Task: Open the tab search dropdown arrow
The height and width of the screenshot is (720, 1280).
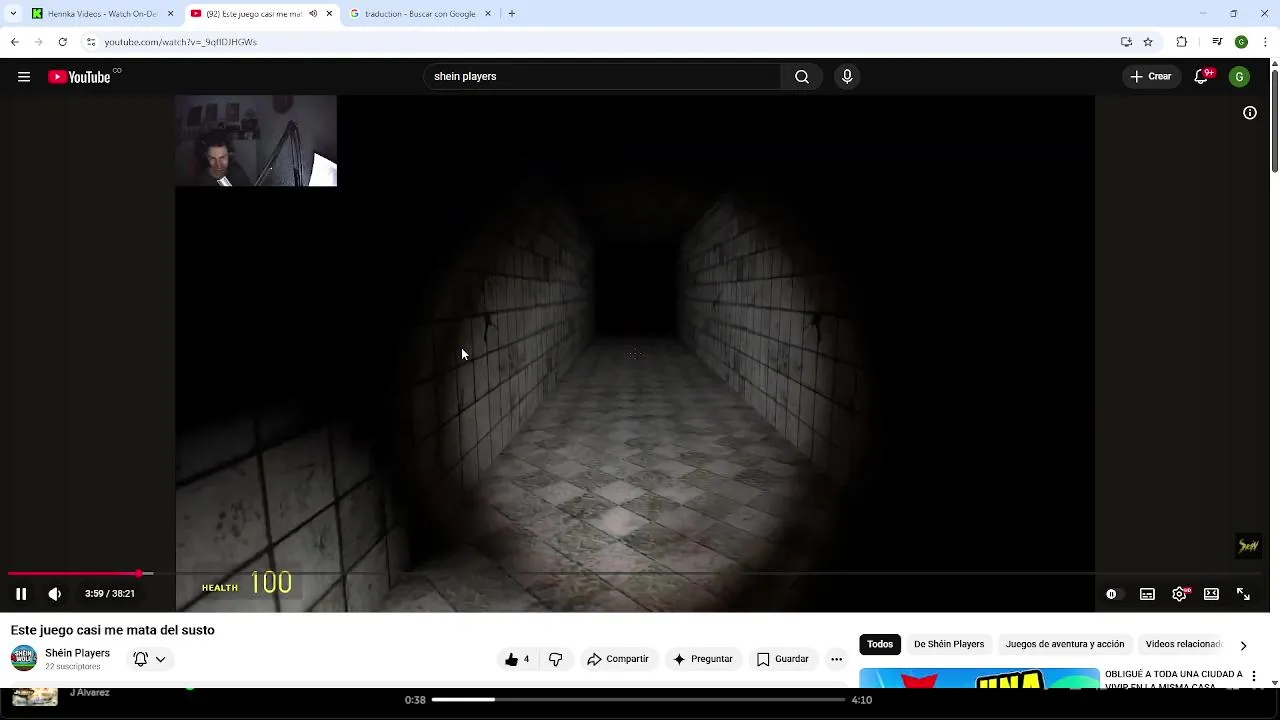Action: (13, 14)
